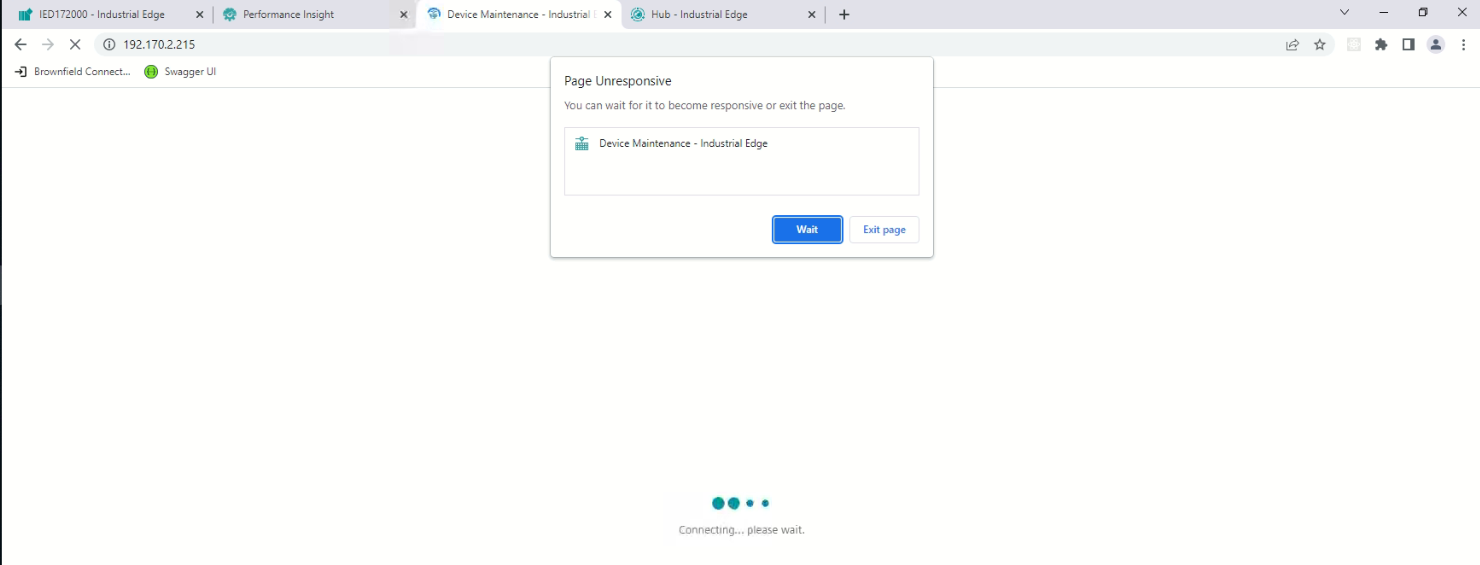Open the Extensions puzzle icon
This screenshot has height=565, width=1480.
pyautogui.click(x=1381, y=45)
